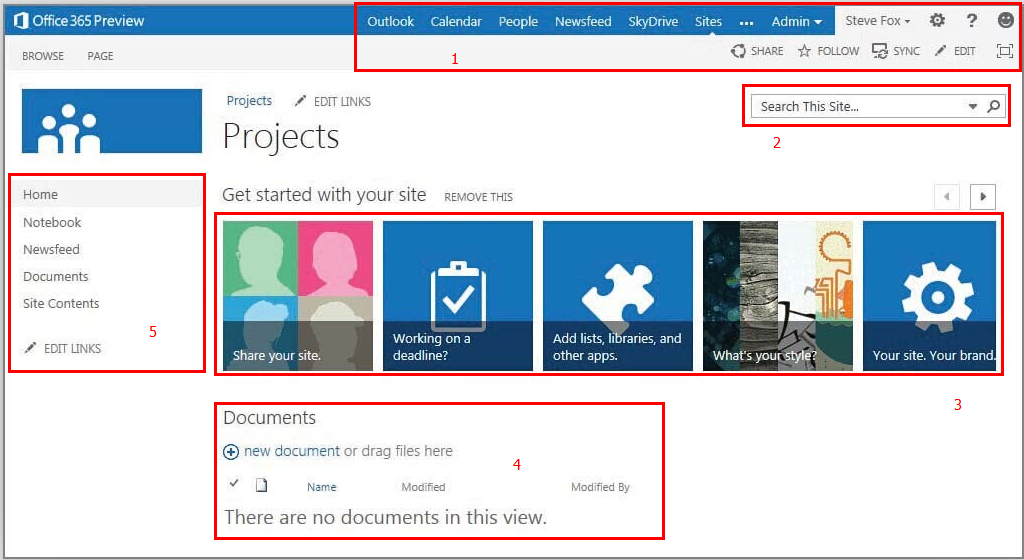Click the new document plus icon
Screen dimensions: 1024x560
(231, 452)
